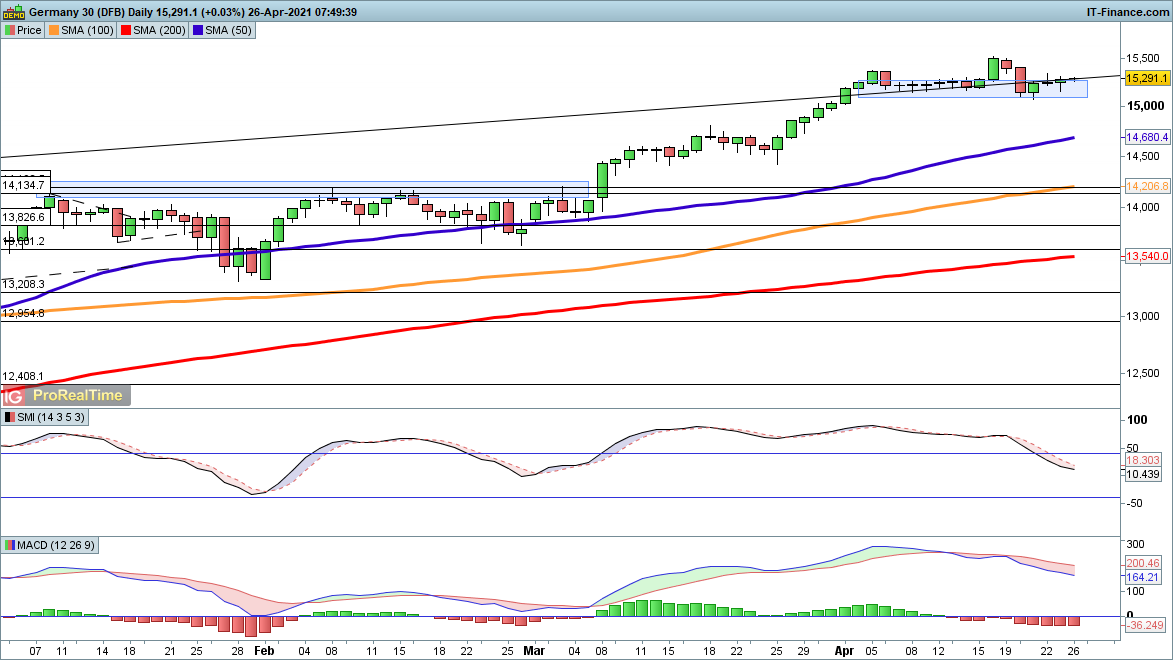Open the IT-Finance.com link

[1127, 12]
